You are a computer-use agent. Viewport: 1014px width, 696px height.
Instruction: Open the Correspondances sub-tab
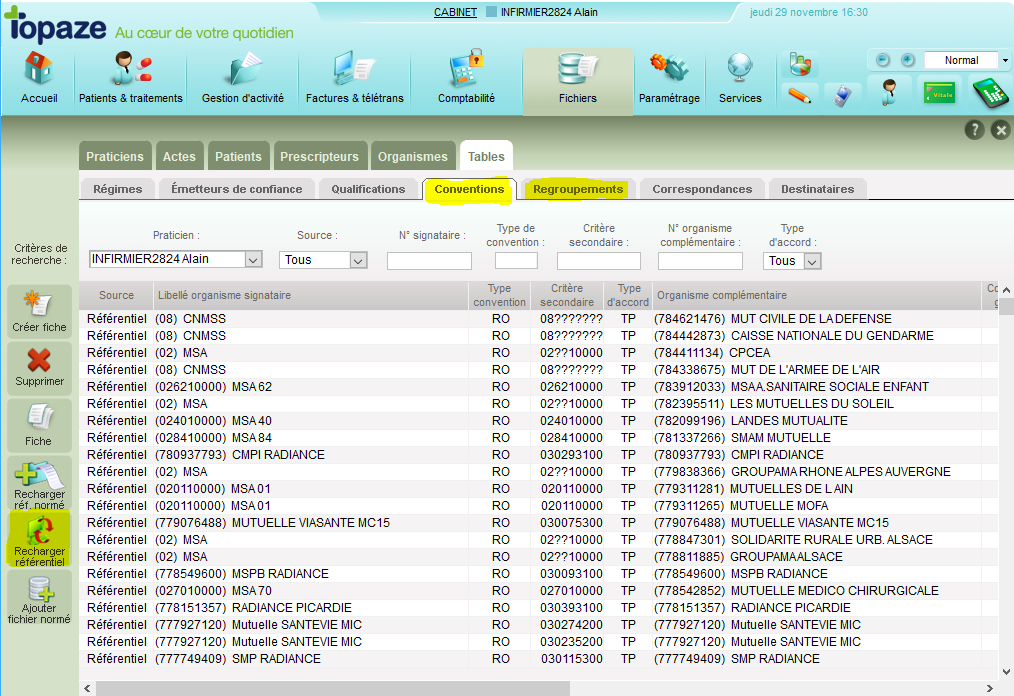click(702, 189)
